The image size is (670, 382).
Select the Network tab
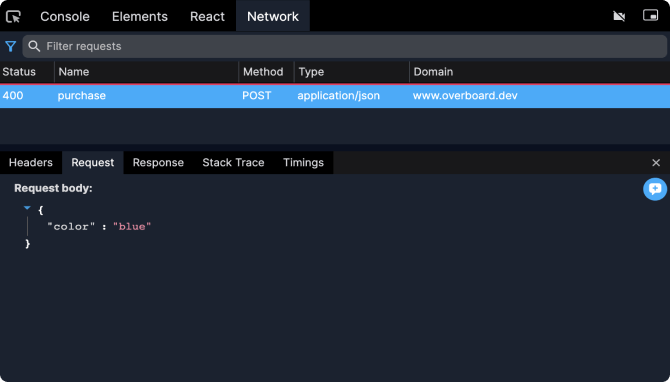click(x=273, y=16)
